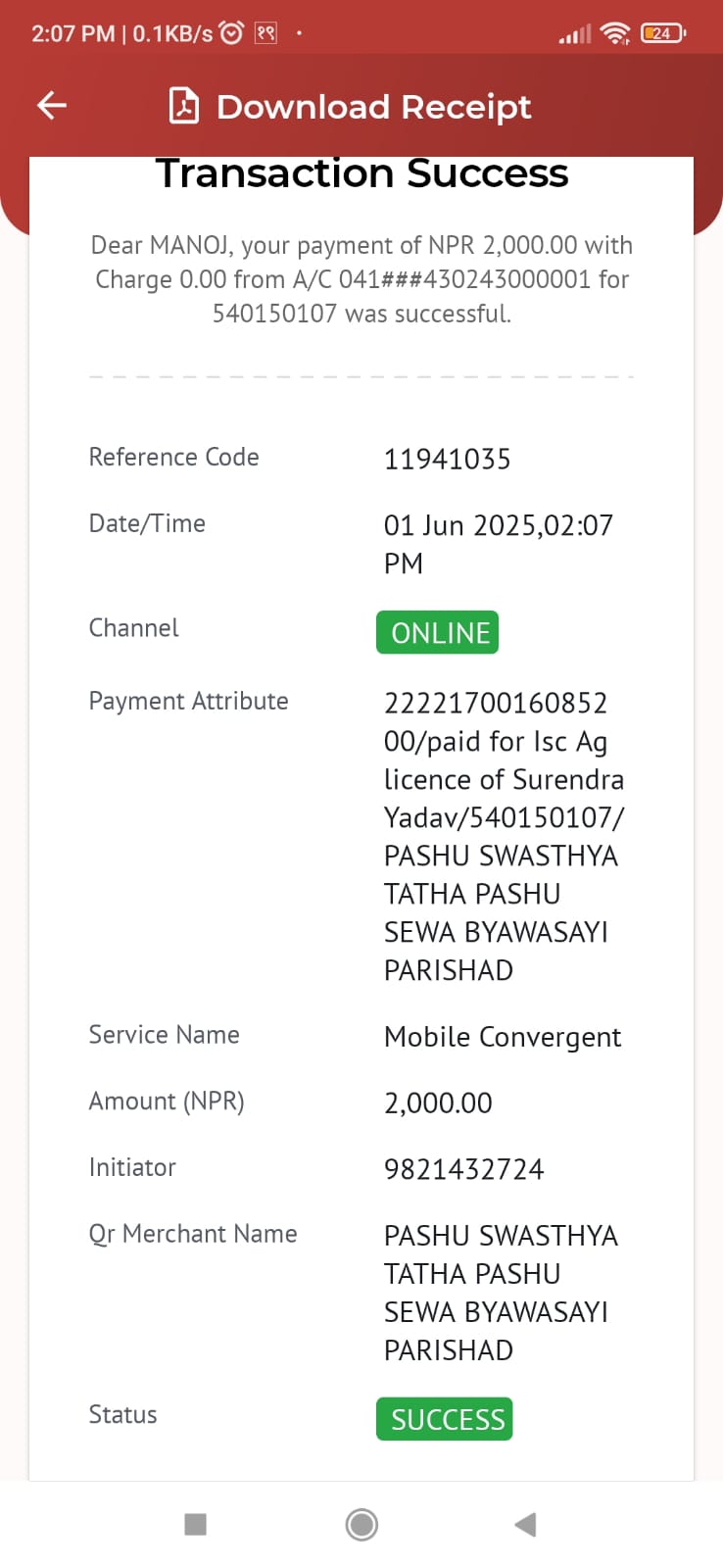Tap the alarm clock status icon

tap(232, 33)
